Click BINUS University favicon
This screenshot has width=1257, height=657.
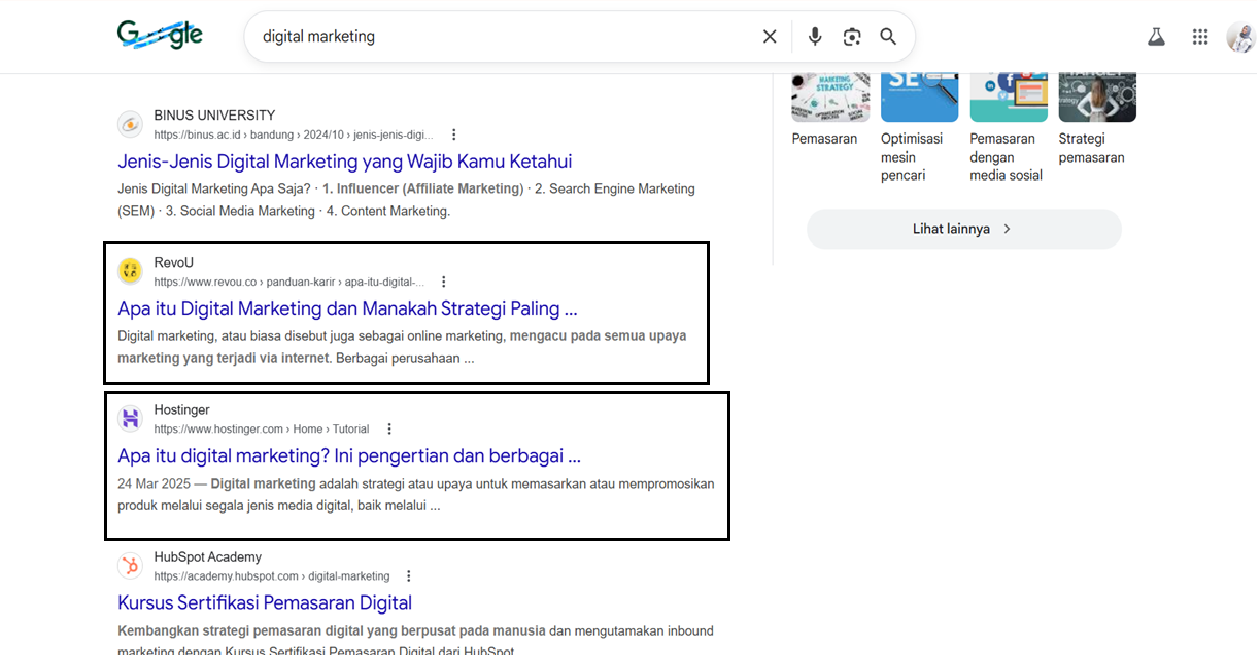click(x=130, y=124)
